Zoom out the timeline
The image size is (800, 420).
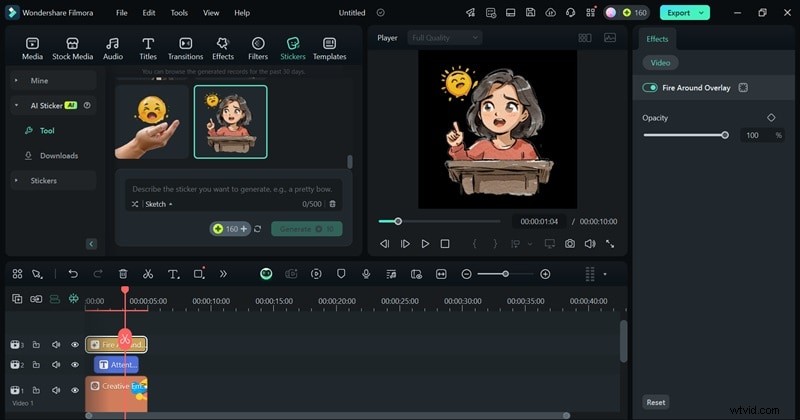pyautogui.click(x=466, y=274)
